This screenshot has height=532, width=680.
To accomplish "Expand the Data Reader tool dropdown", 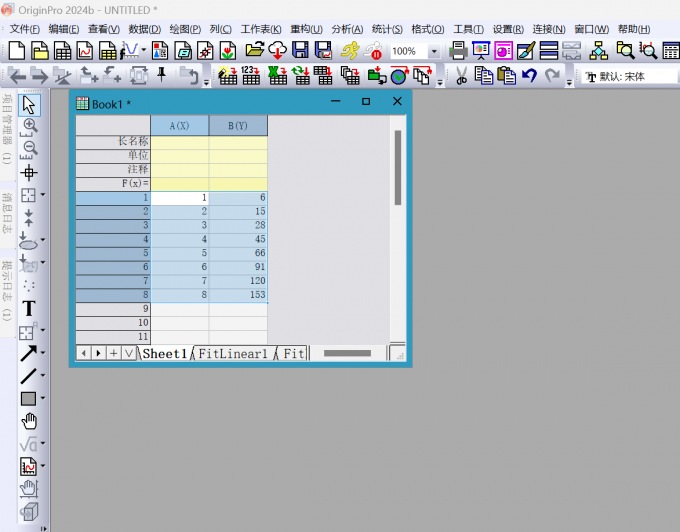I will point(43,195).
